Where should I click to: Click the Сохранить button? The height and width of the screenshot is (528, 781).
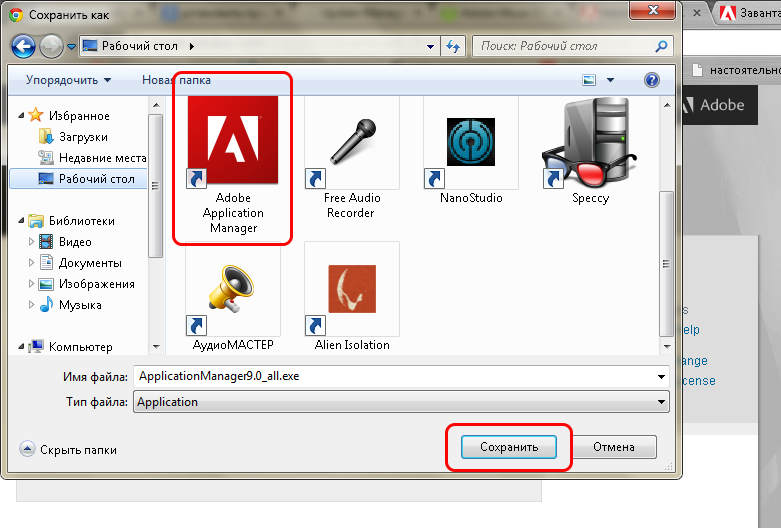[509, 447]
